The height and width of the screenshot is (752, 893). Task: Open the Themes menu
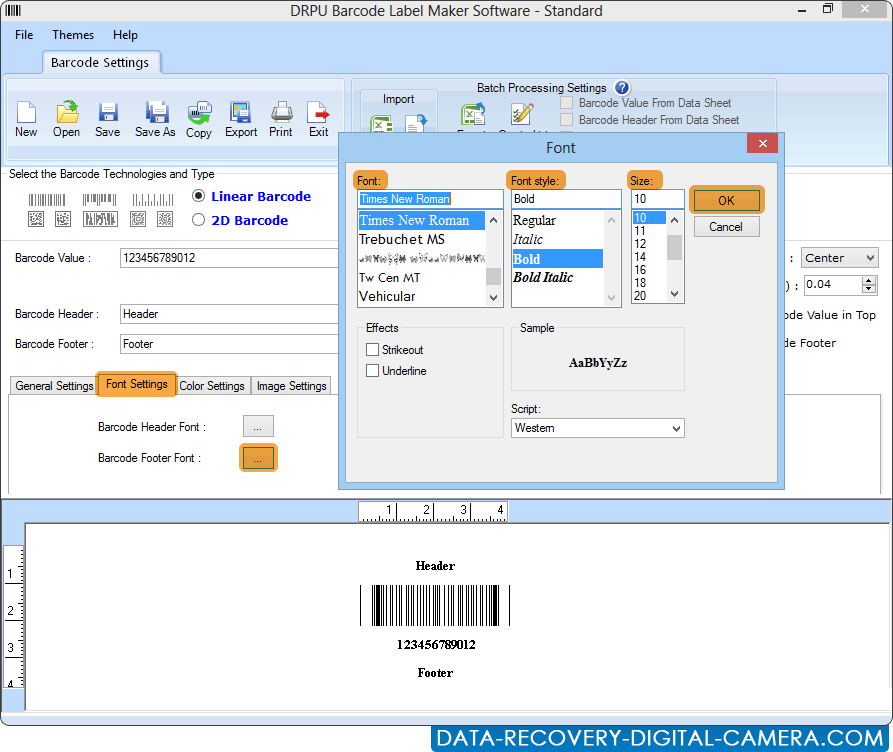click(72, 34)
